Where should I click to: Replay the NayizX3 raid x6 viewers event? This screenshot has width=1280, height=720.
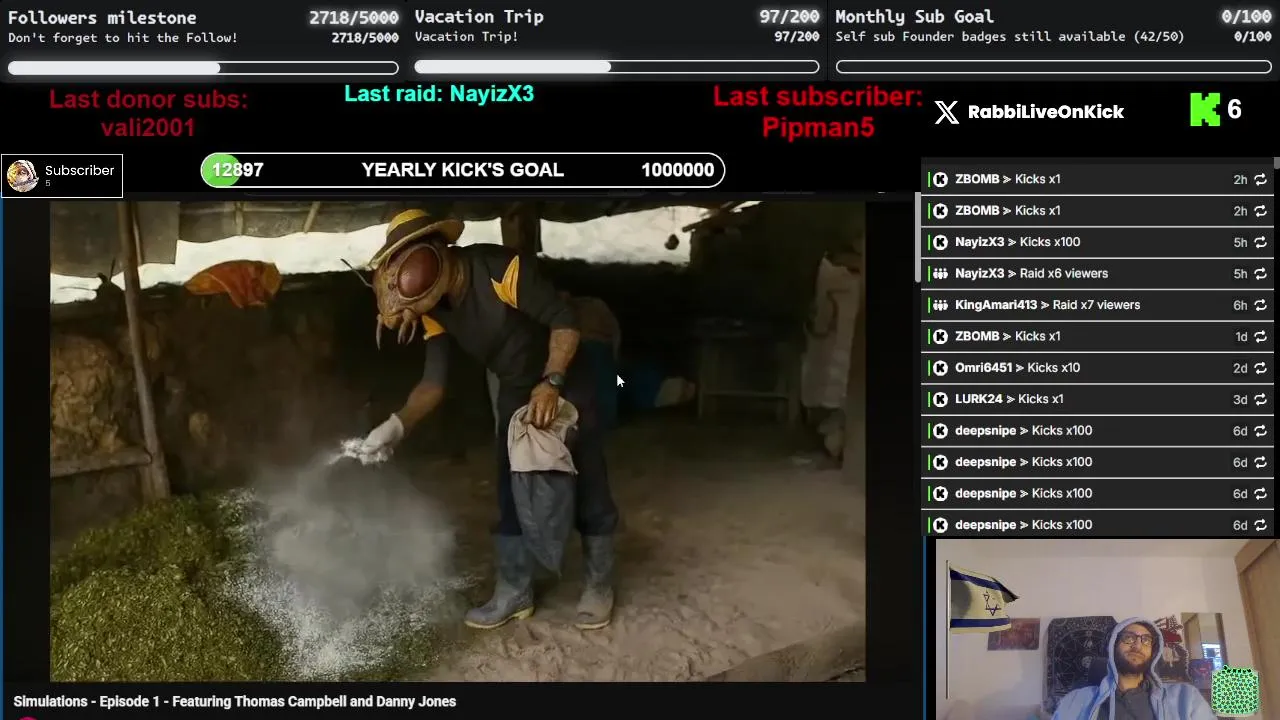(x=1260, y=273)
